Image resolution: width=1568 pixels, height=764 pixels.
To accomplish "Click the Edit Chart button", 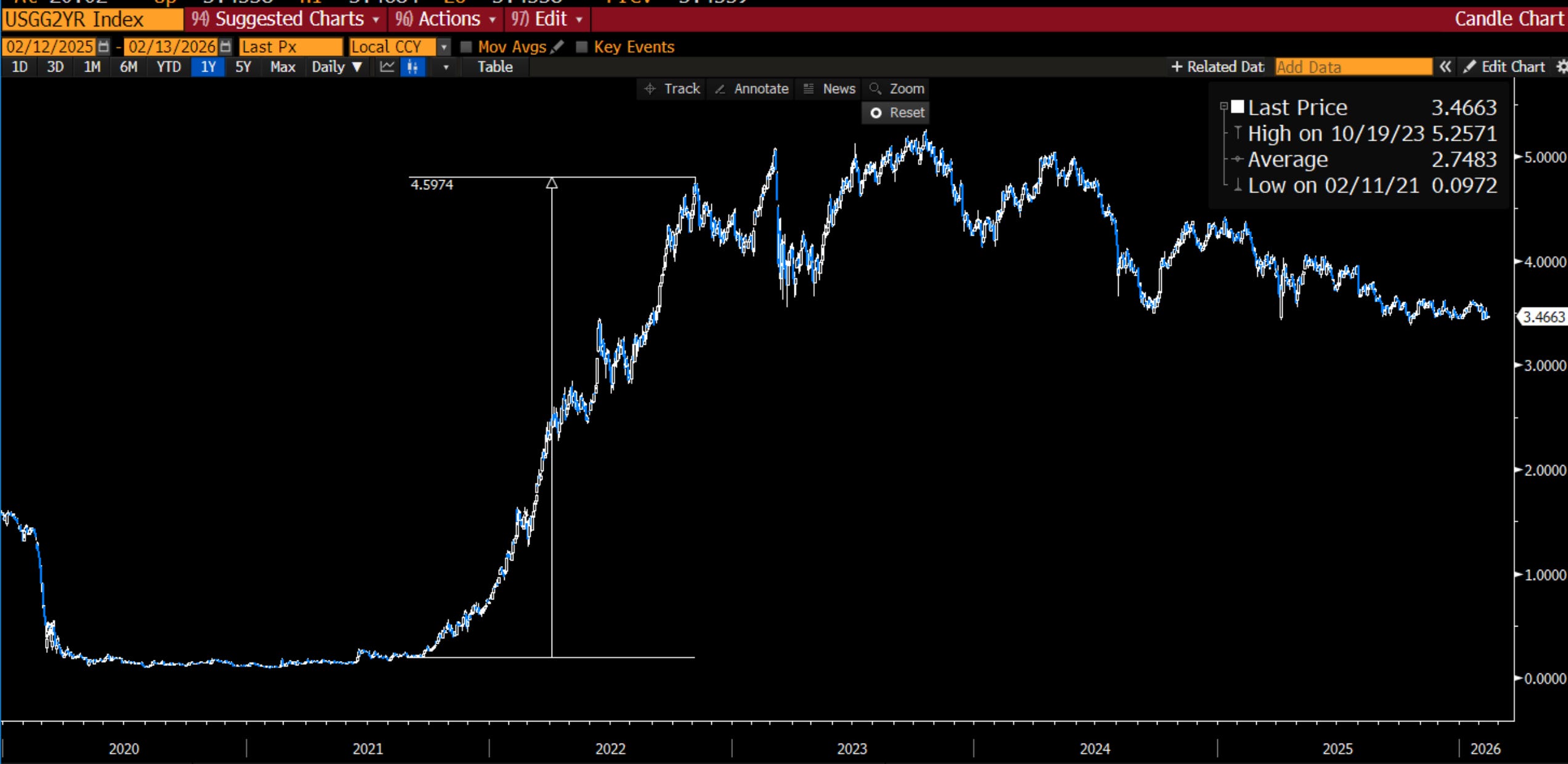I will [1505, 67].
